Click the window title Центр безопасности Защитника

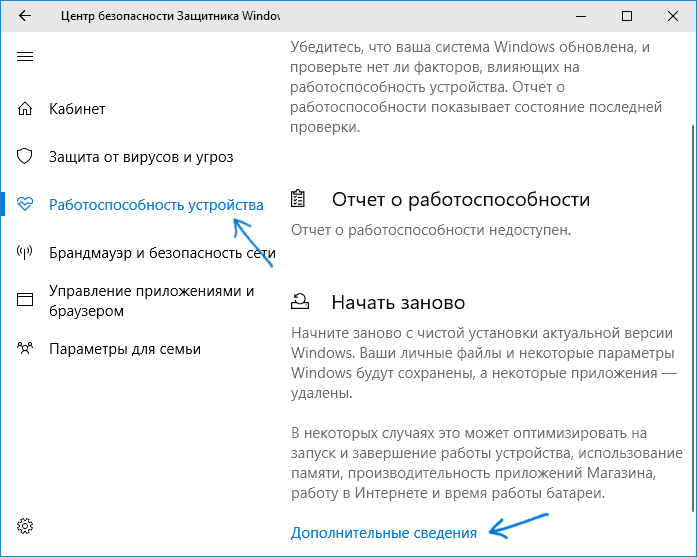point(170,16)
